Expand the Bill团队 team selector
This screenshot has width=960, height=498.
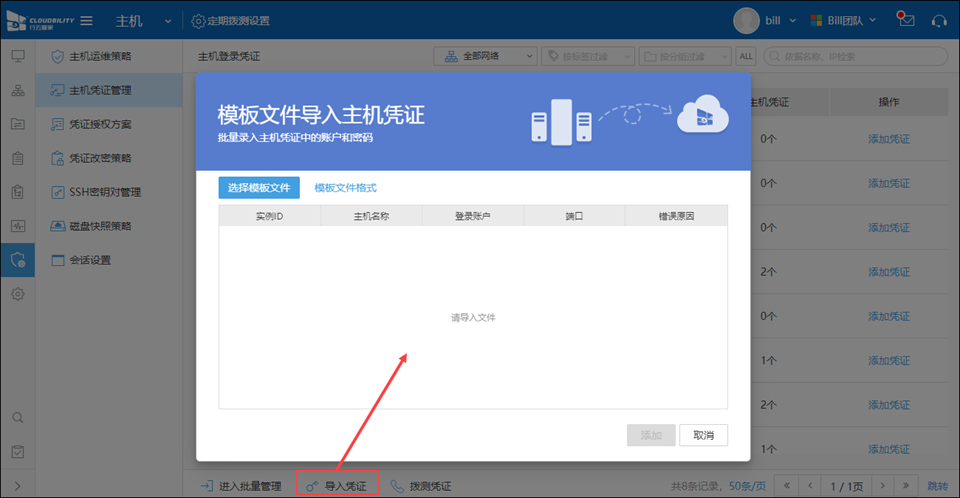tap(843, 20)
